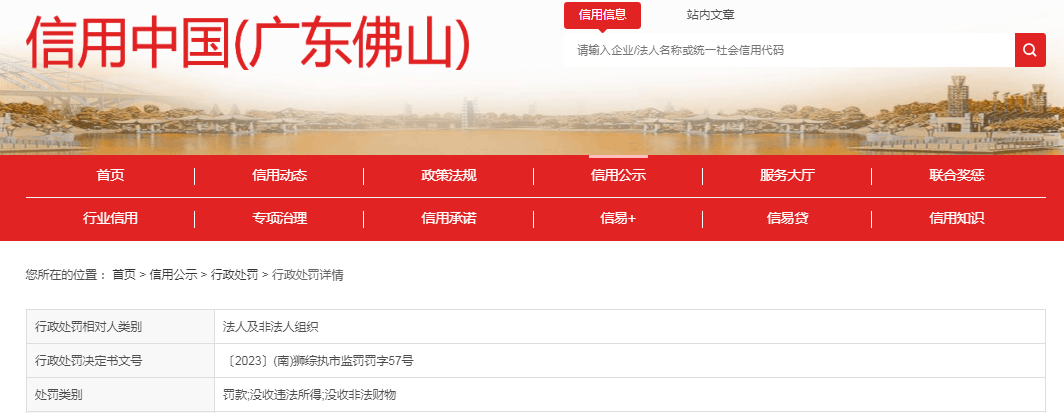Click the 处罚类别 row label

(58, 395)
